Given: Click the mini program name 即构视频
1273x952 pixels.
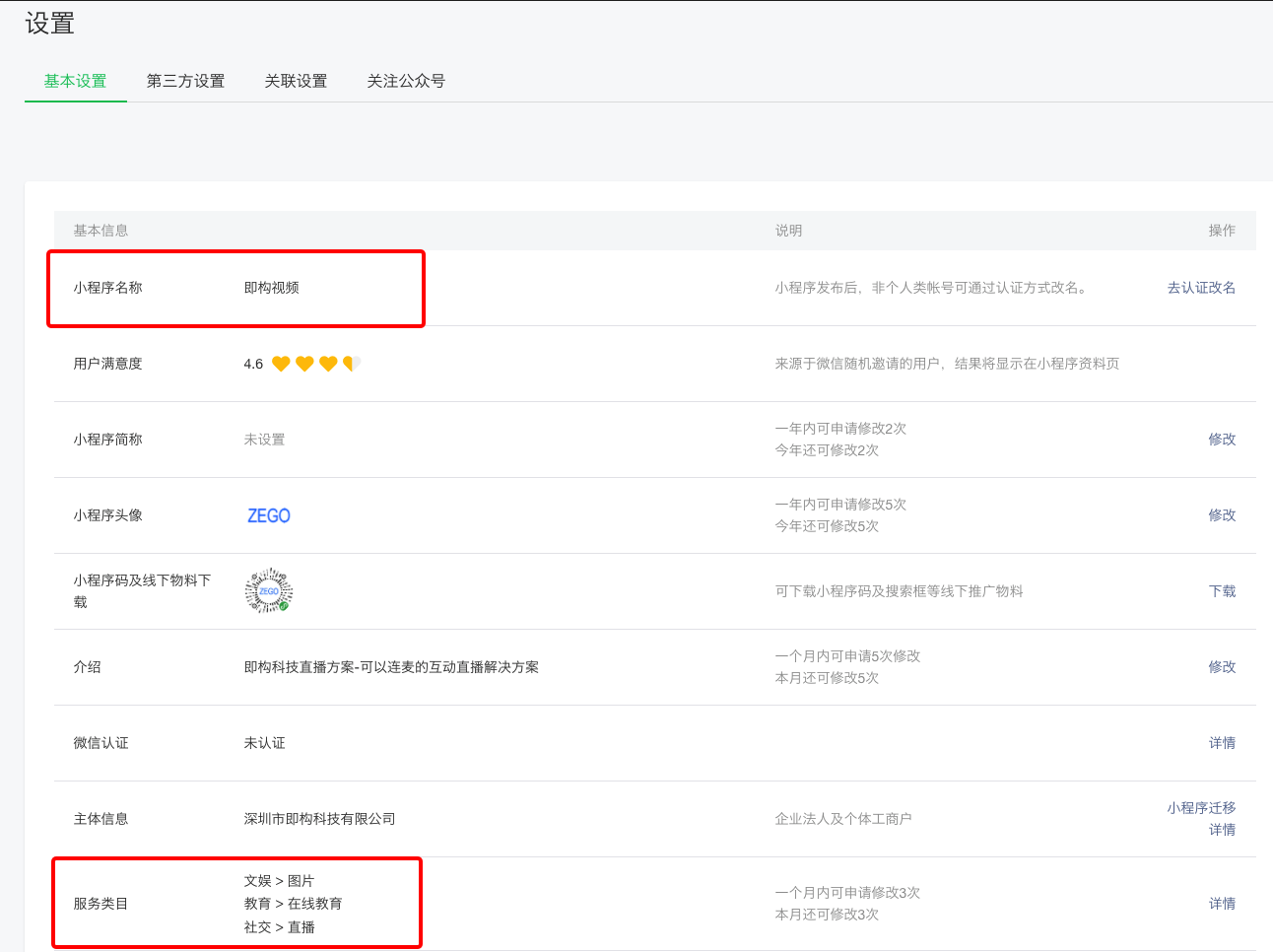Looking at the screenshot, I should (x=272, y=288).
